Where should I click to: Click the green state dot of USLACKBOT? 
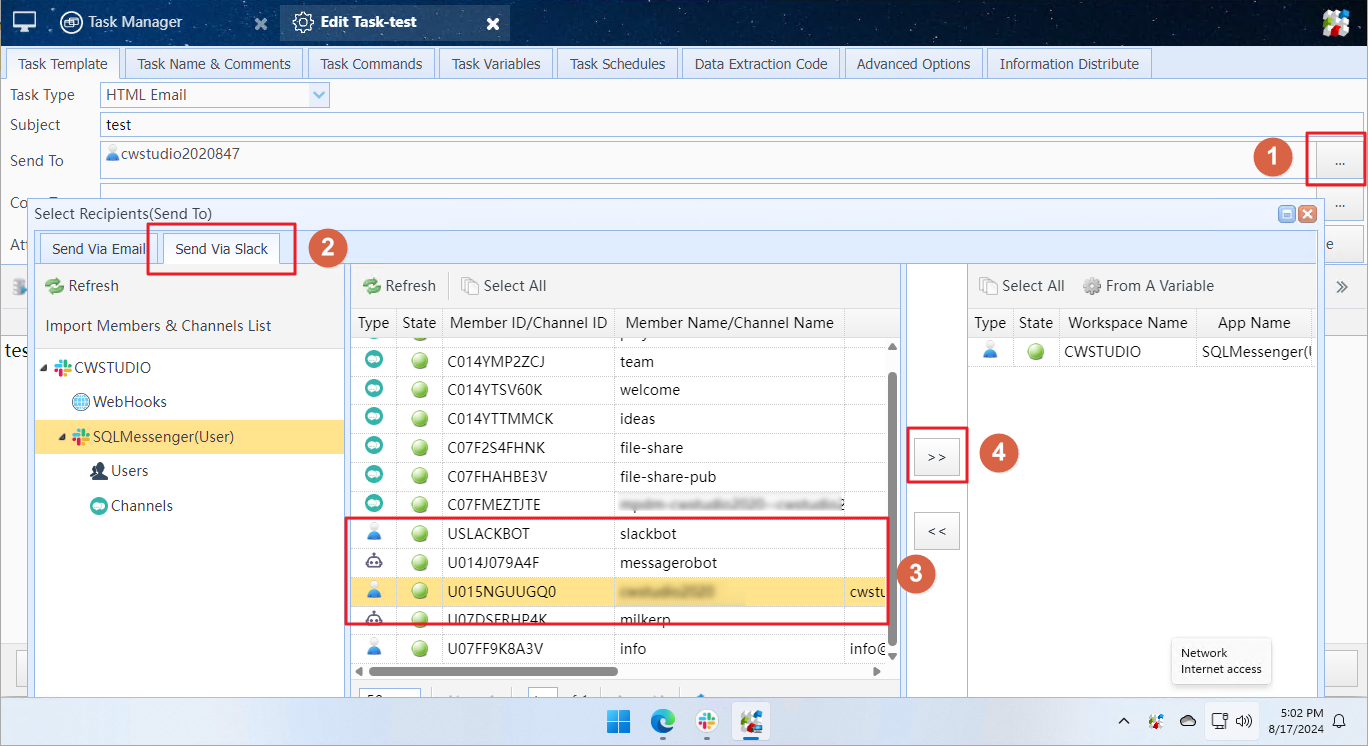coord(419,534)
